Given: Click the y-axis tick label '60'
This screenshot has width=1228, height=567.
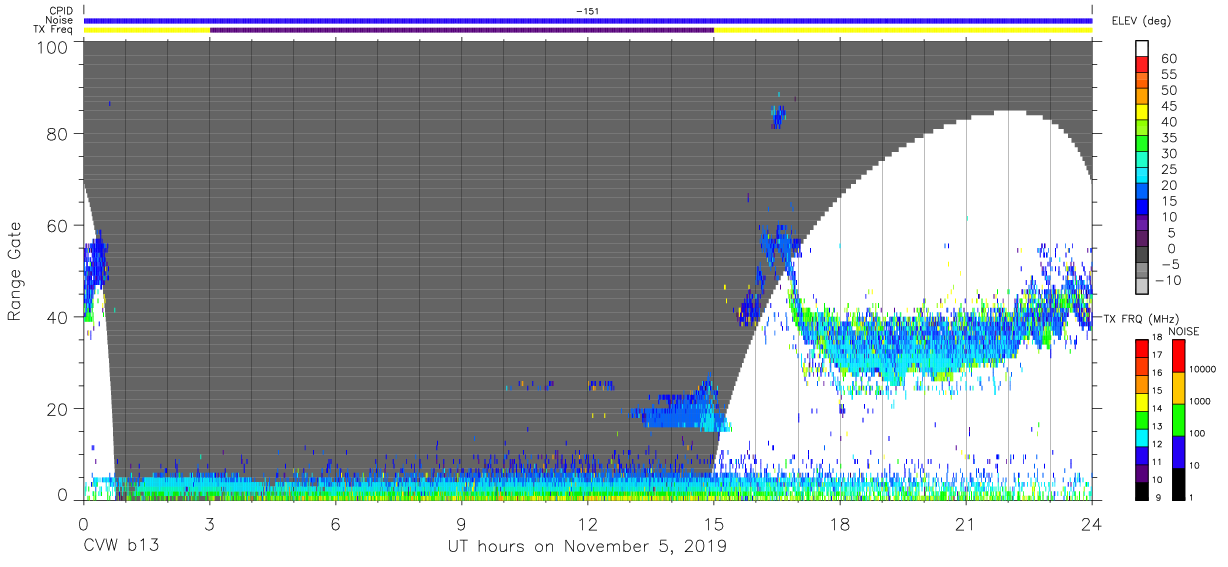Looking at the screenshot, I should click(58, 225).
